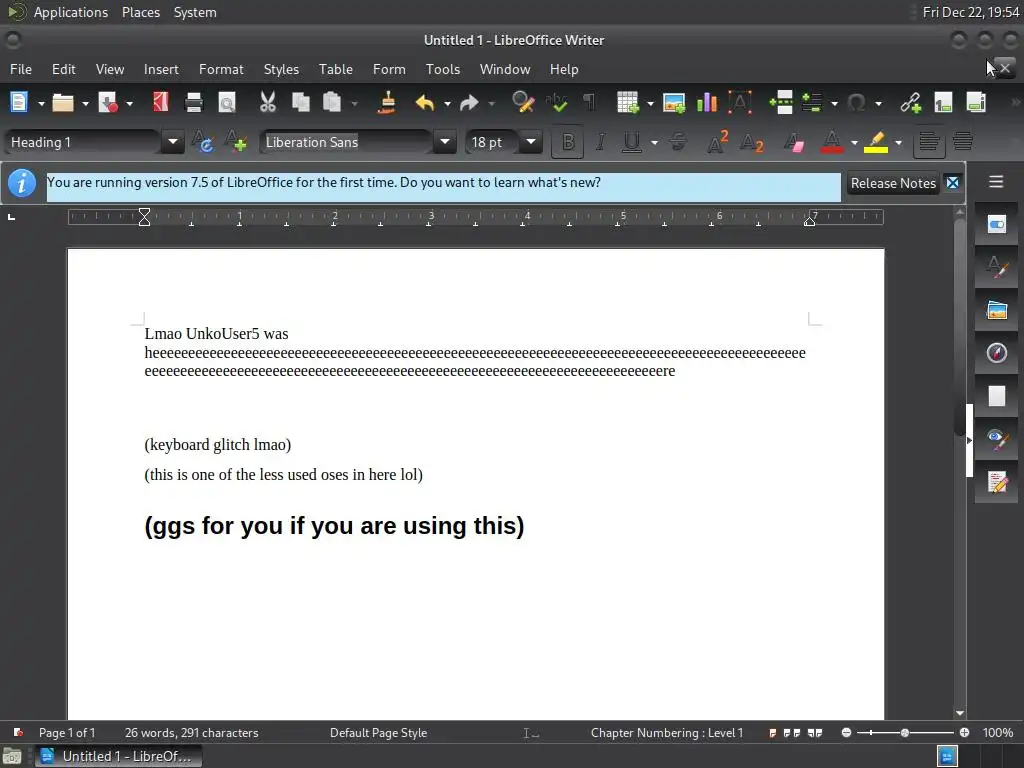Click Default Page Style in status bar
Image resolution: width=1024 pixels, height=768 pixels.
pyautogui.click(x=378, y=733)
